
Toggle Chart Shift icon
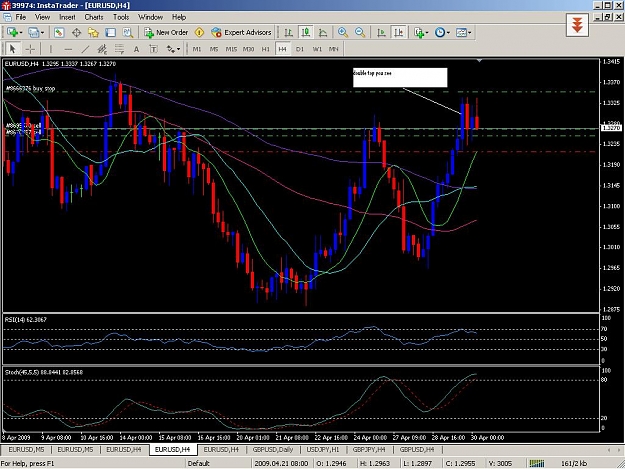pos(398,32)
